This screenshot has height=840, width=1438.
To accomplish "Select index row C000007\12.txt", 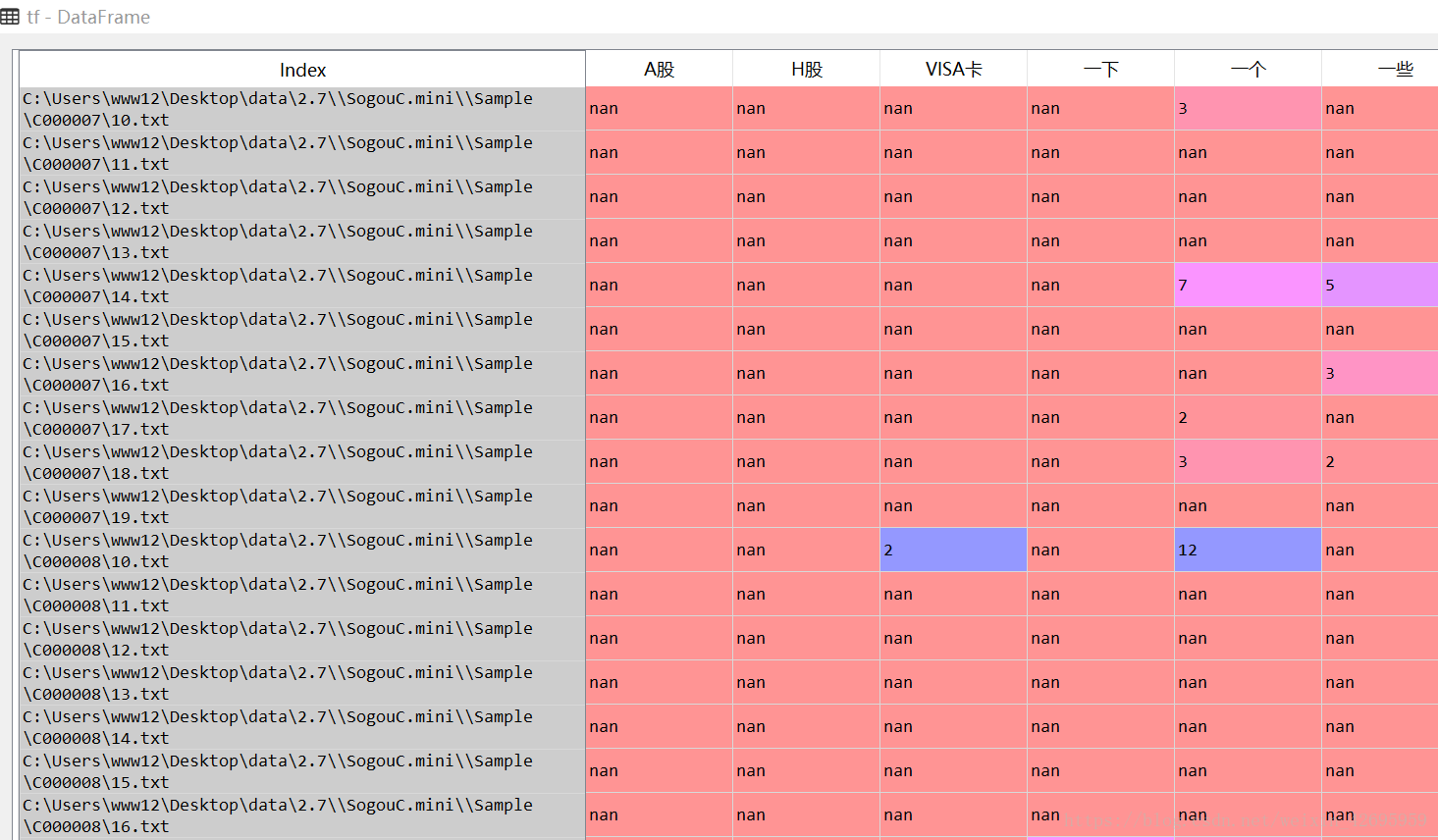I will pyautogui.click(x=302, y=197).
